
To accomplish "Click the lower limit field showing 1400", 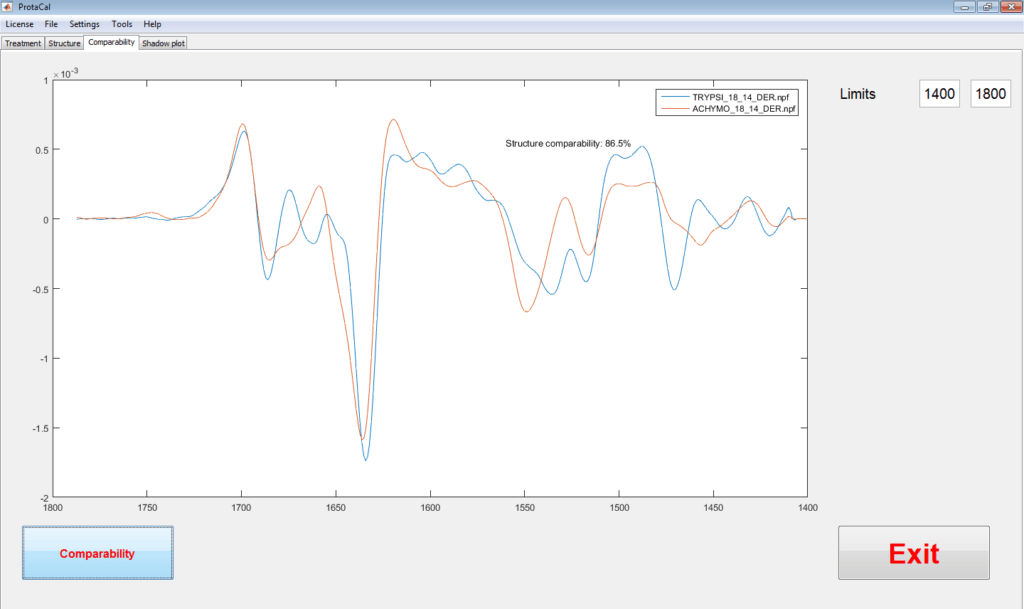I will coord(939,94).
